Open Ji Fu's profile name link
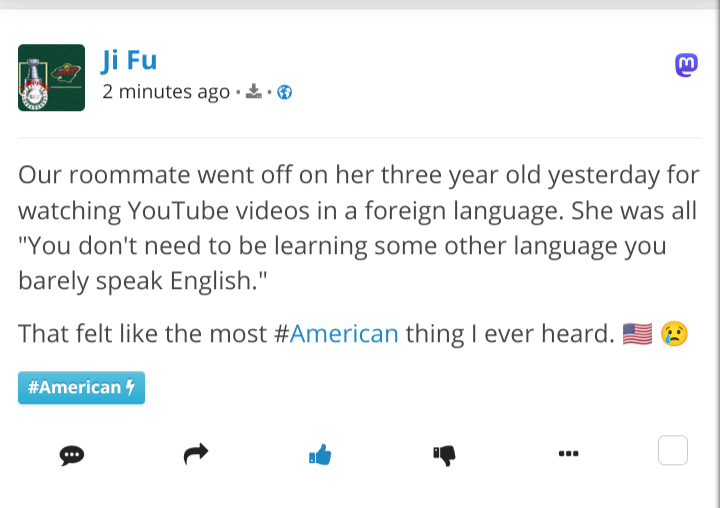 click(x=129, y=60)
